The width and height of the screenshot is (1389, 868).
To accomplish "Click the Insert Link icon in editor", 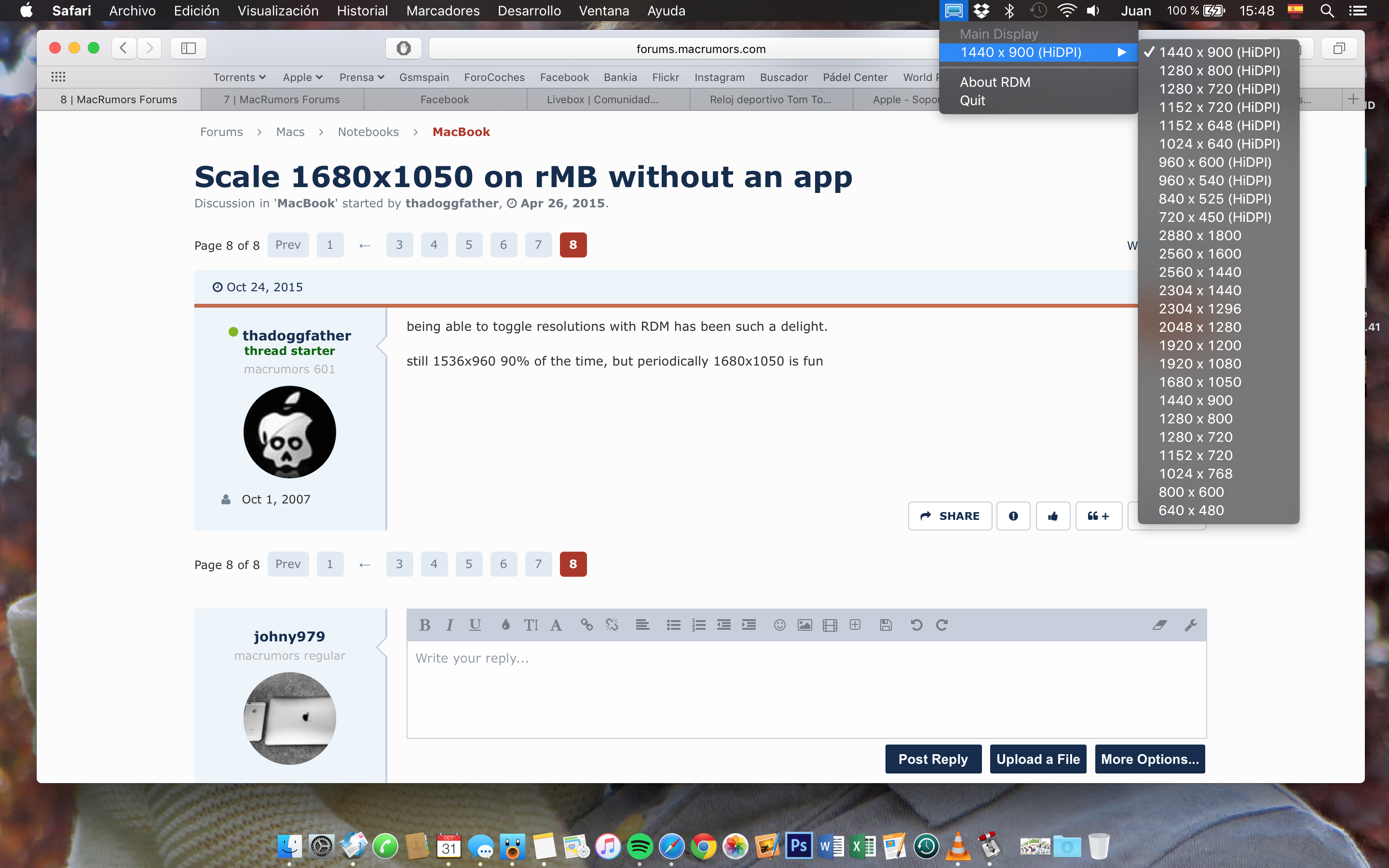I will [586, 624].
